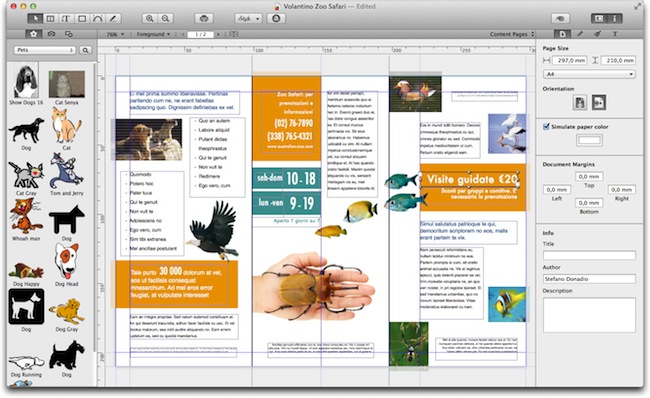Toggle Simulate paper color checkbox

point(546,126)
